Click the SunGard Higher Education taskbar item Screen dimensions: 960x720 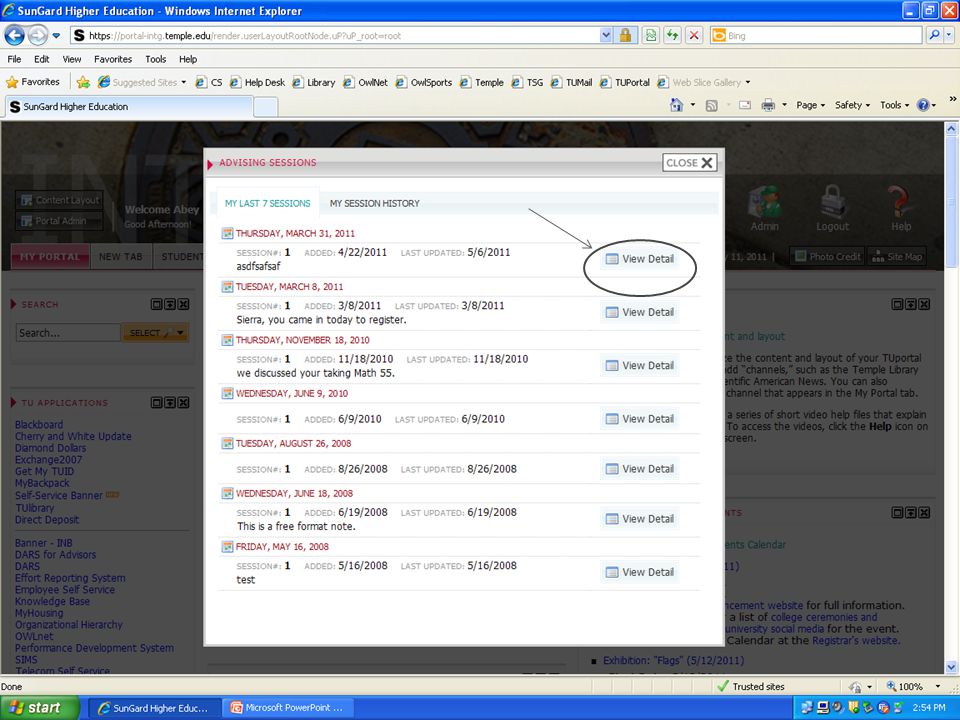tap(153, 708)
